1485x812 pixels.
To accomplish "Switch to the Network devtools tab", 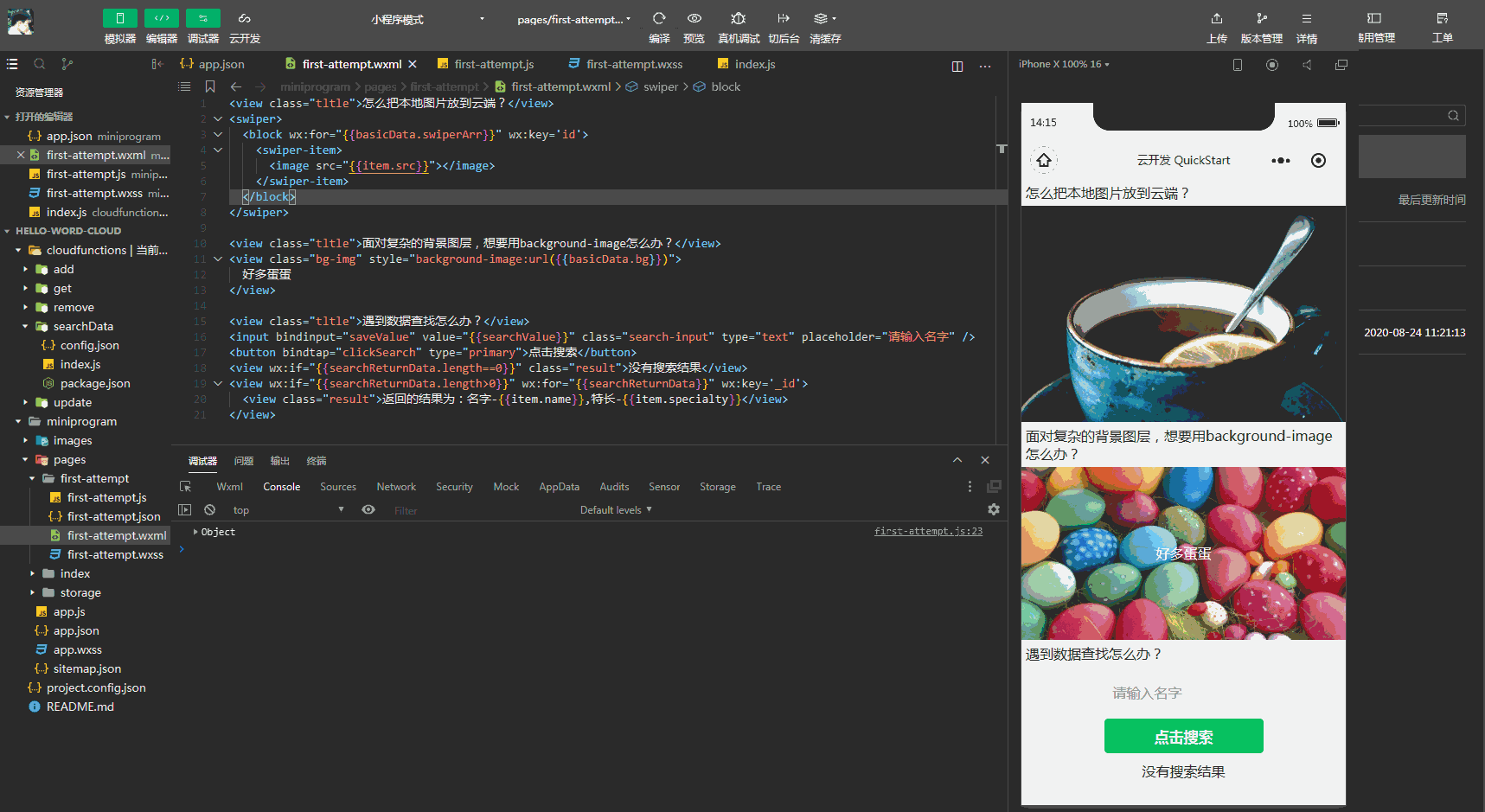I will pos(396,487).
